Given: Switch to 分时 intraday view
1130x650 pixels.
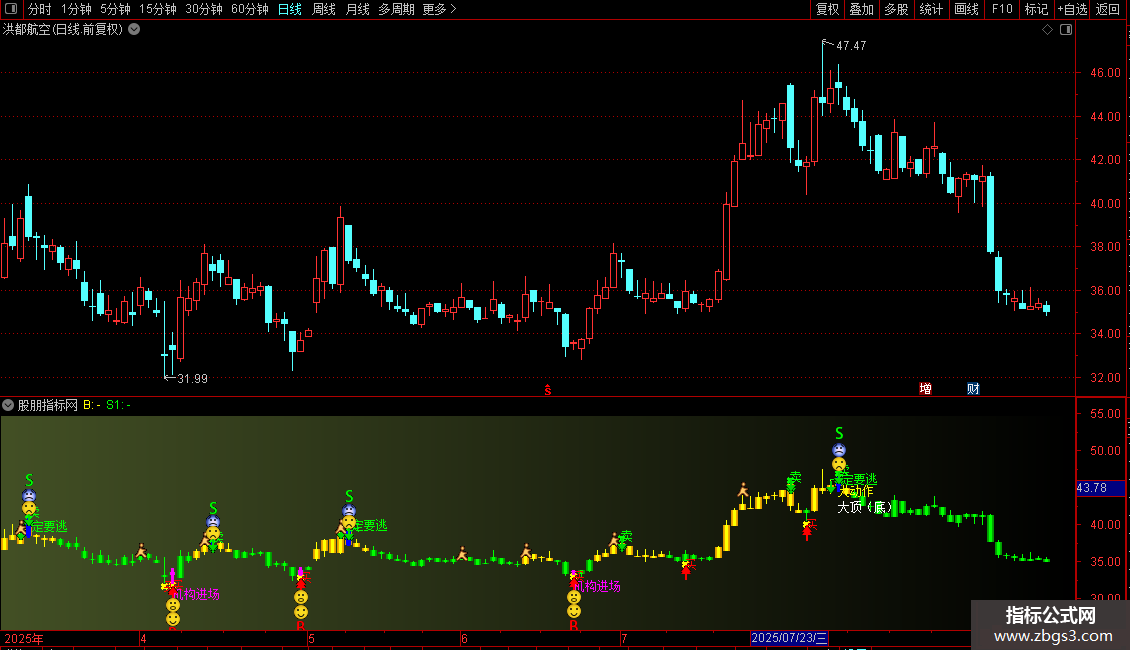Looking at the screenshot, I should click(40, 9).
